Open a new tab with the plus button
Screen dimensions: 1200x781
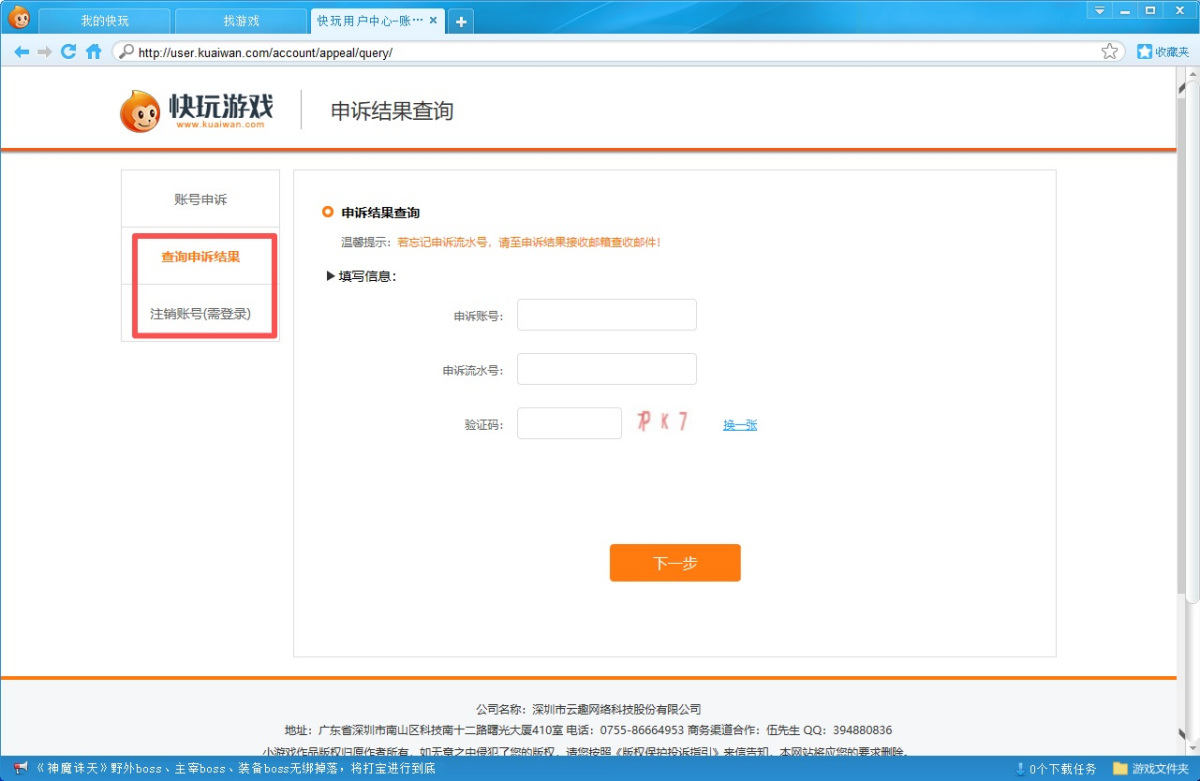461,21
